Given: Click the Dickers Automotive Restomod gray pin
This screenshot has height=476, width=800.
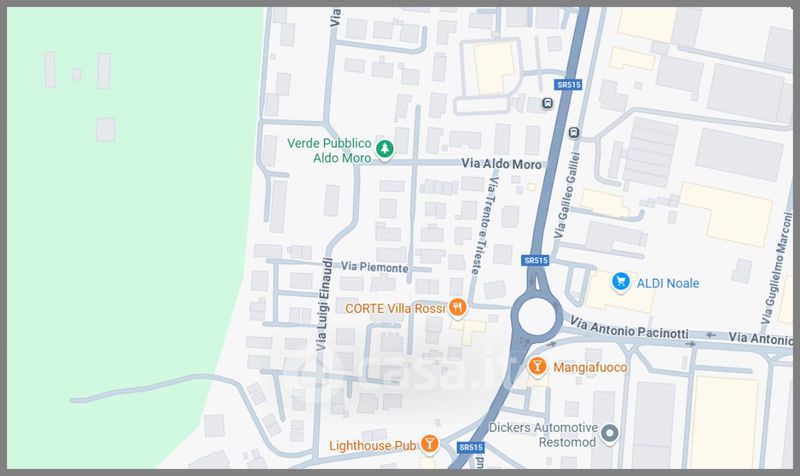Looking at the screenshot, I should (610, 434).
